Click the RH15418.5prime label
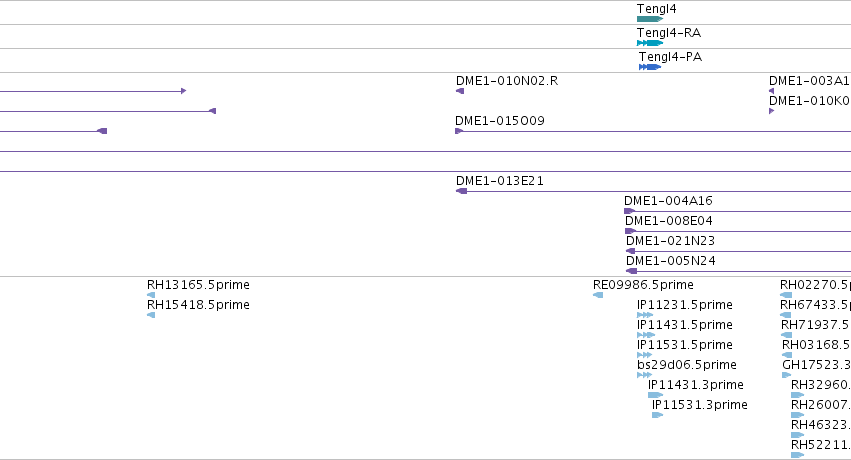The image size is (851, 460). (x=199, y=305)
